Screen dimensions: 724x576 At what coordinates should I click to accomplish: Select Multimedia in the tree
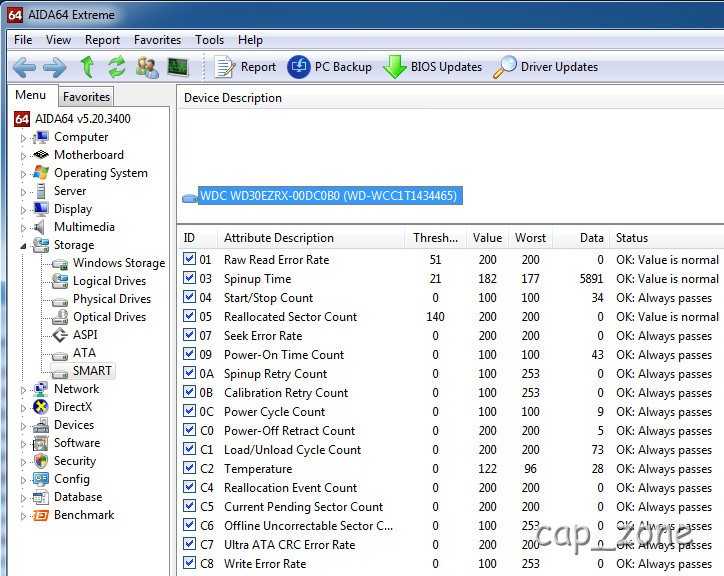click(84, 227)
